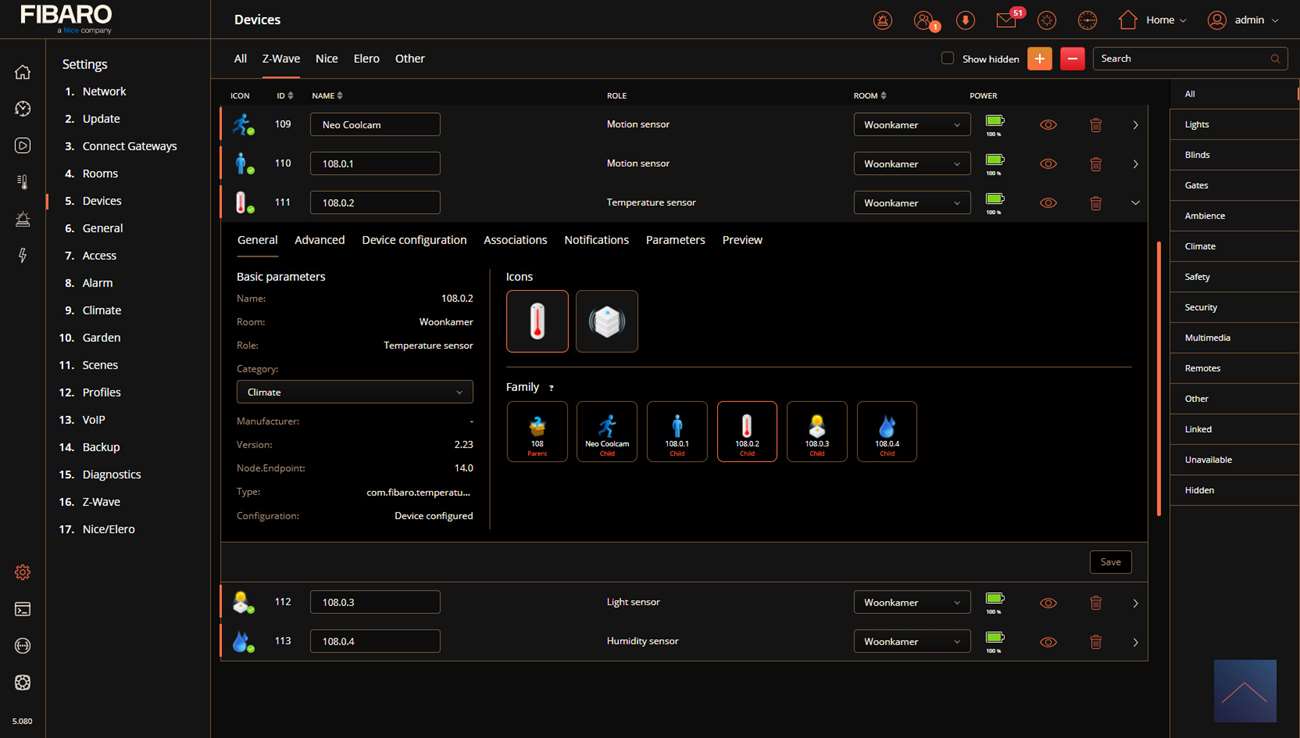Viewport: 1300px width, 738px height.
Task: Click the device list vertical scrollbar
Action: tap(1158, 378)
